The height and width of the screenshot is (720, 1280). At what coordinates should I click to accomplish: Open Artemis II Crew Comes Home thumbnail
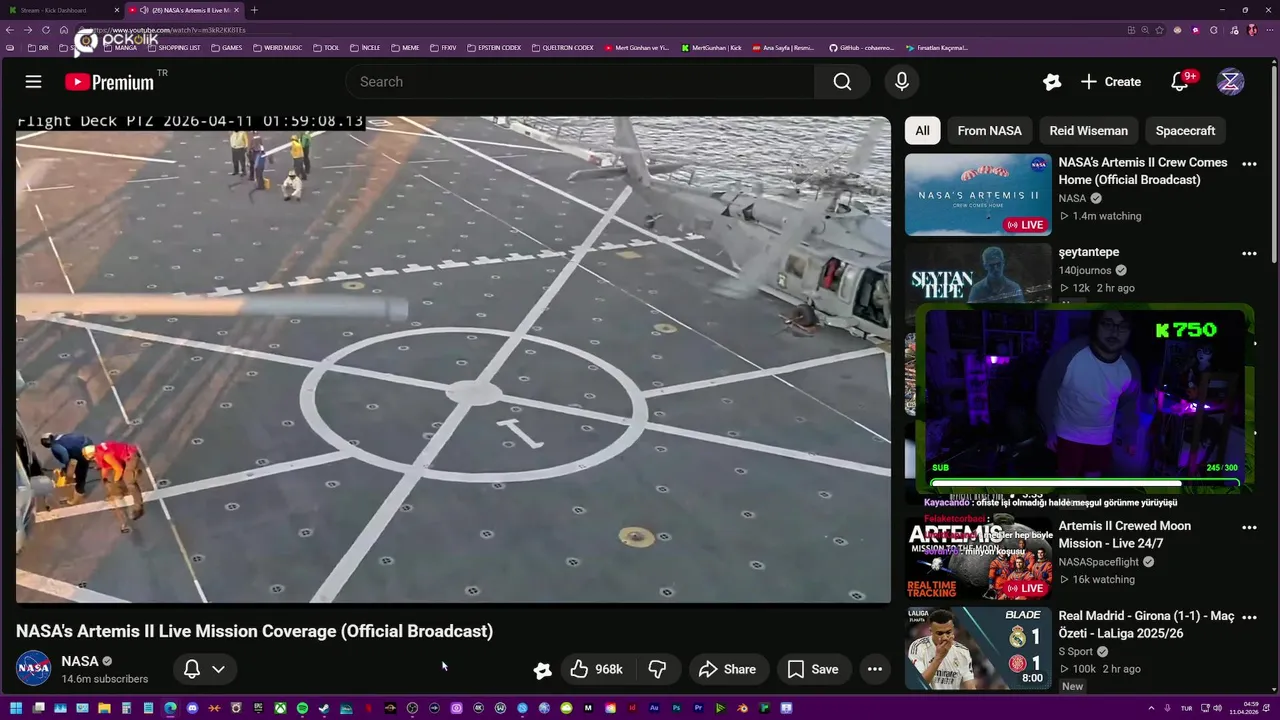point(978,195)
